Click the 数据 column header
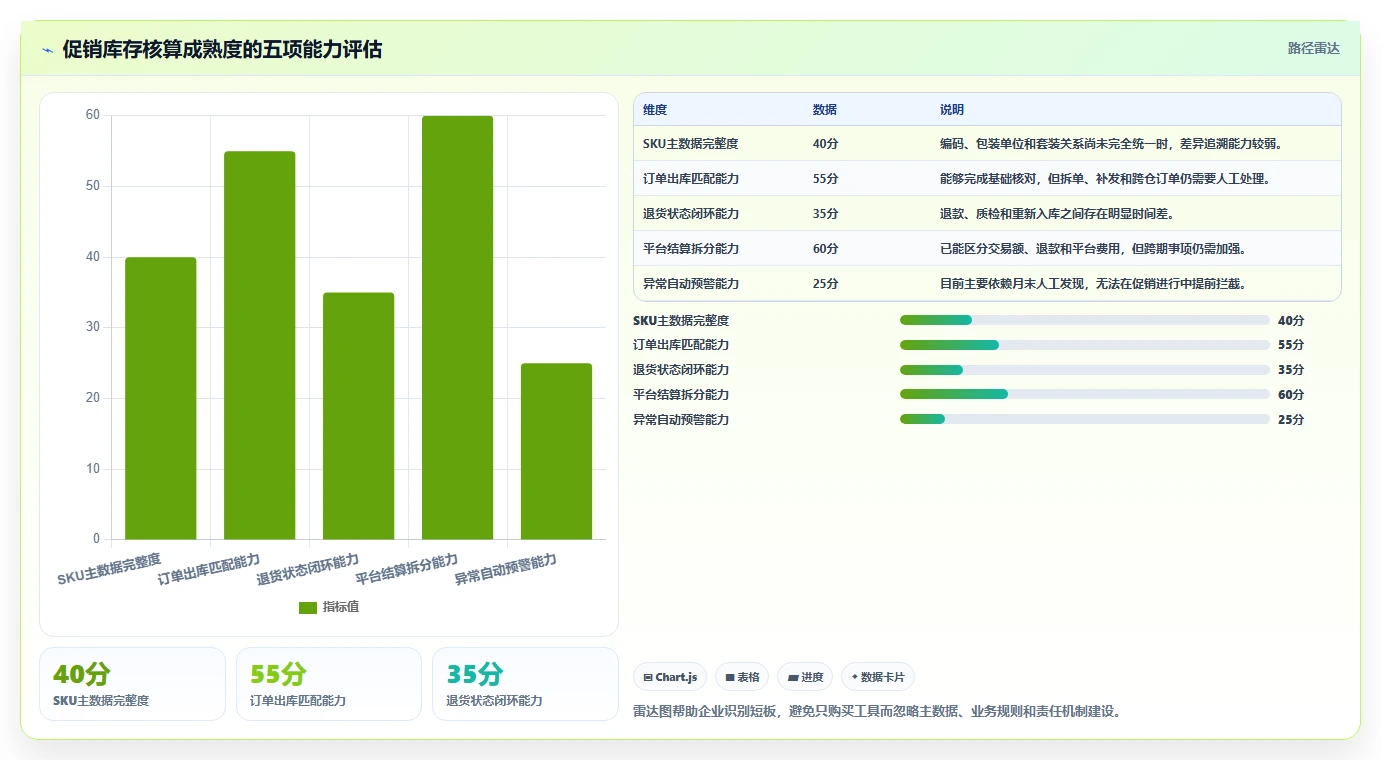 (825, 110)
